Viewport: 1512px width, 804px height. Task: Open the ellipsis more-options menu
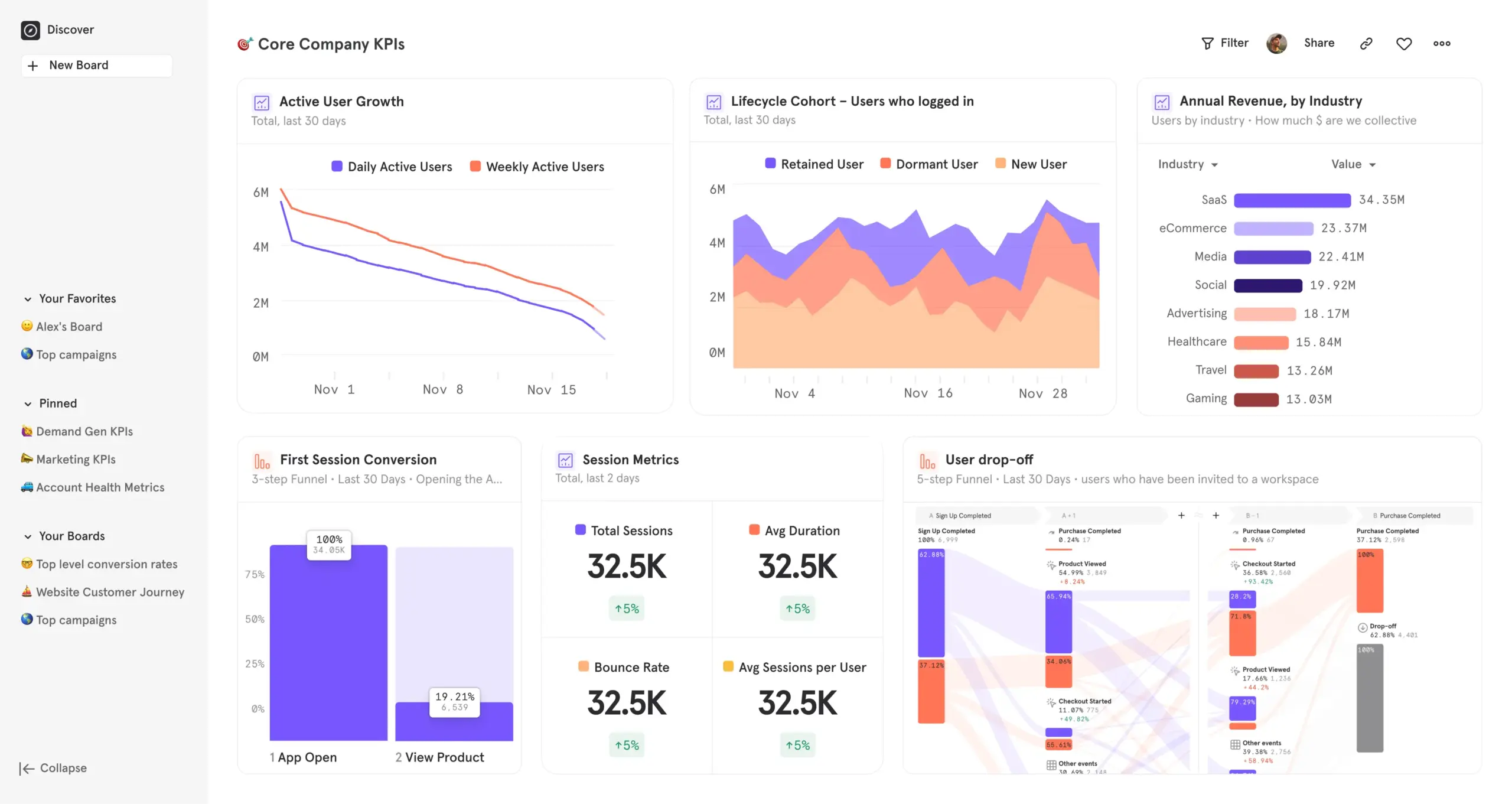[x=1442, y=43]
